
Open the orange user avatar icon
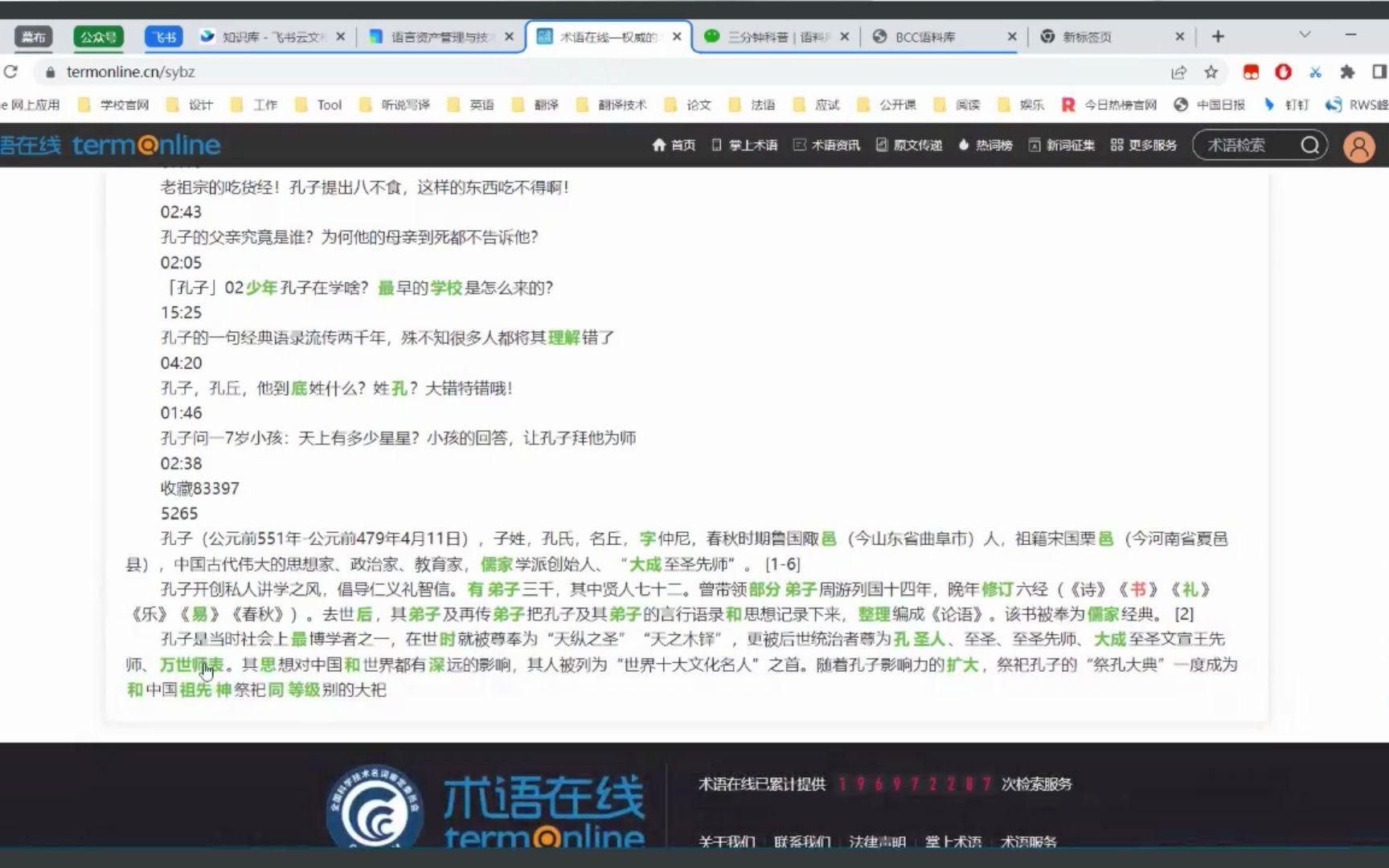pyautogui.click(x=1359, y=146)
